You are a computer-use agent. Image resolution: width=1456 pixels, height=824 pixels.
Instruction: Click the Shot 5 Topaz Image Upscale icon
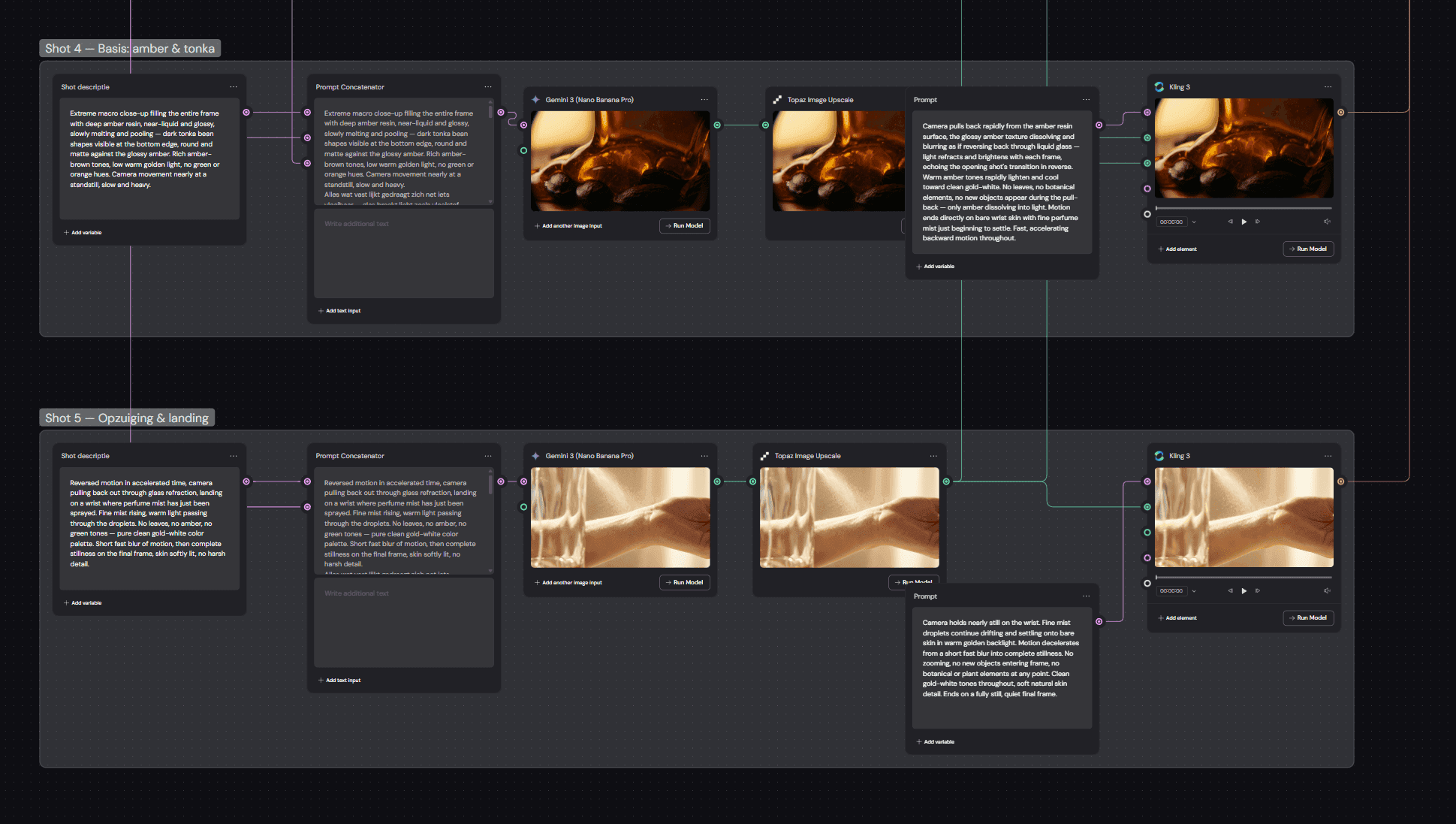point(764,456)
